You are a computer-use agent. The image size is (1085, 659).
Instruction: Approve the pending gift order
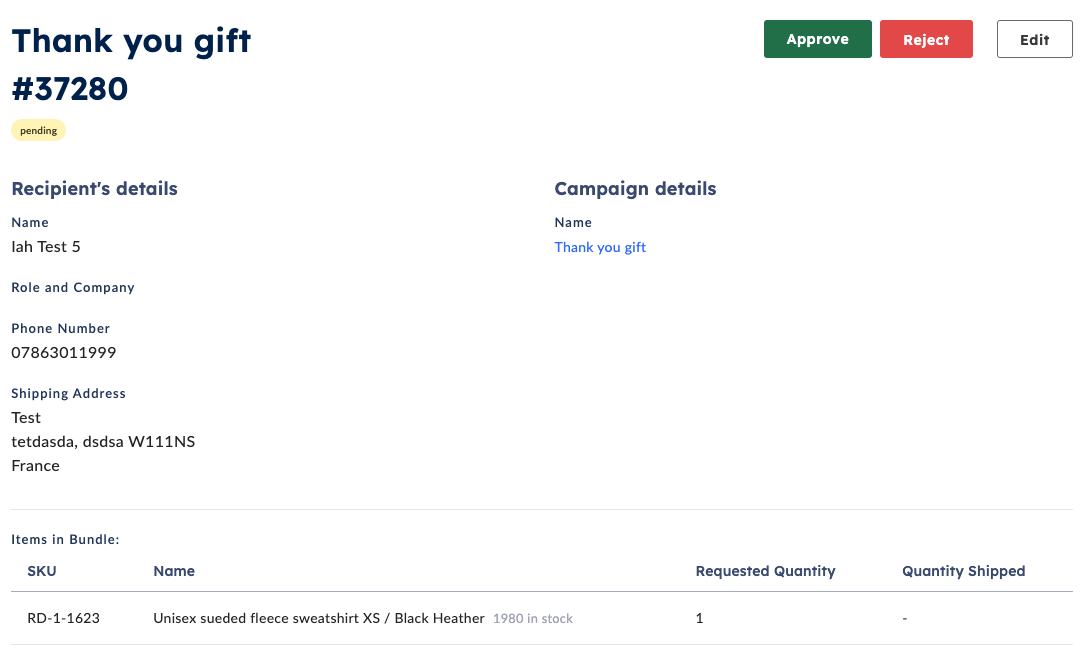(x=817, y=39)
